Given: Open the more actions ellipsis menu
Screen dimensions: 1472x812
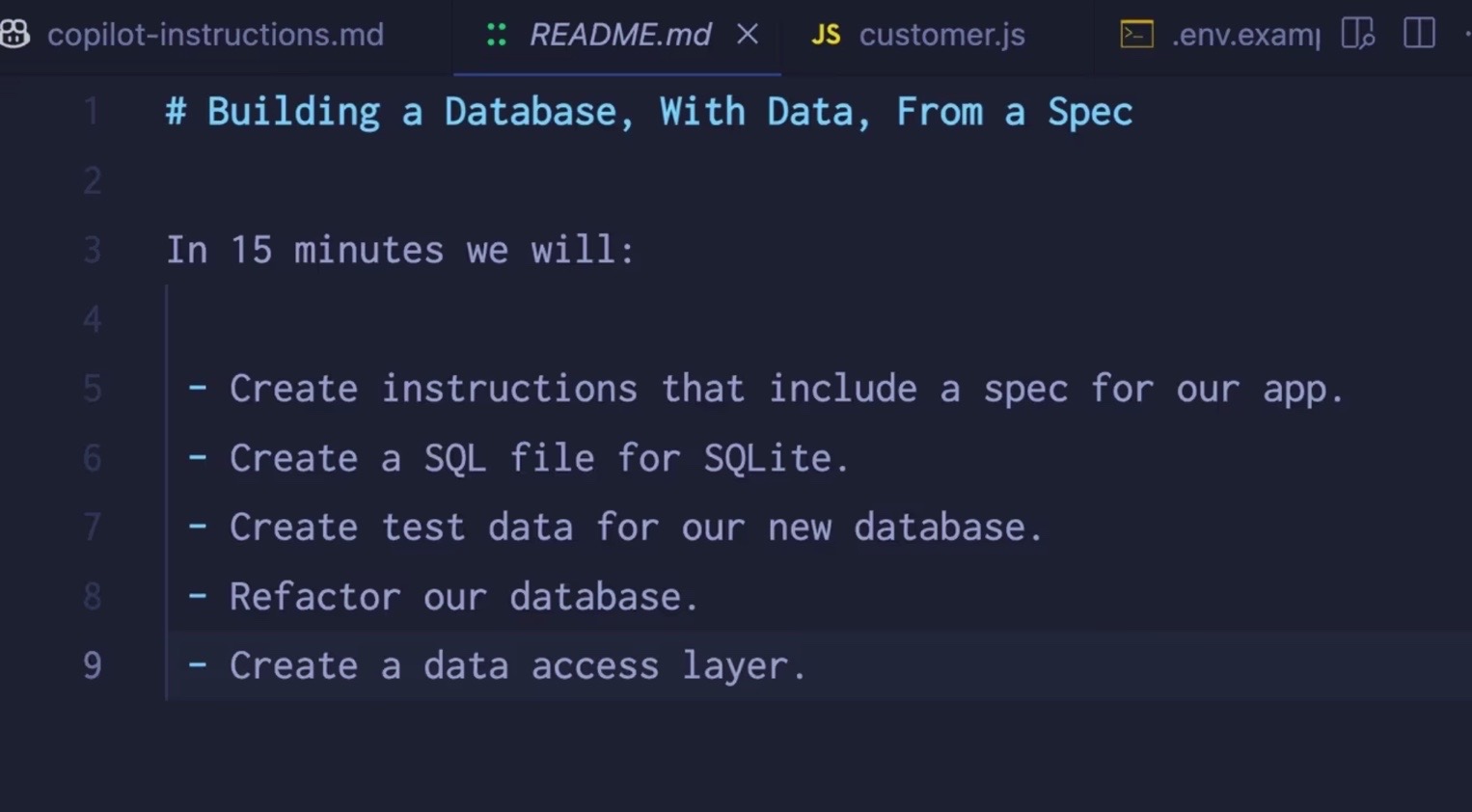Looking at the screenshot, I should (x=1466, y=34).
